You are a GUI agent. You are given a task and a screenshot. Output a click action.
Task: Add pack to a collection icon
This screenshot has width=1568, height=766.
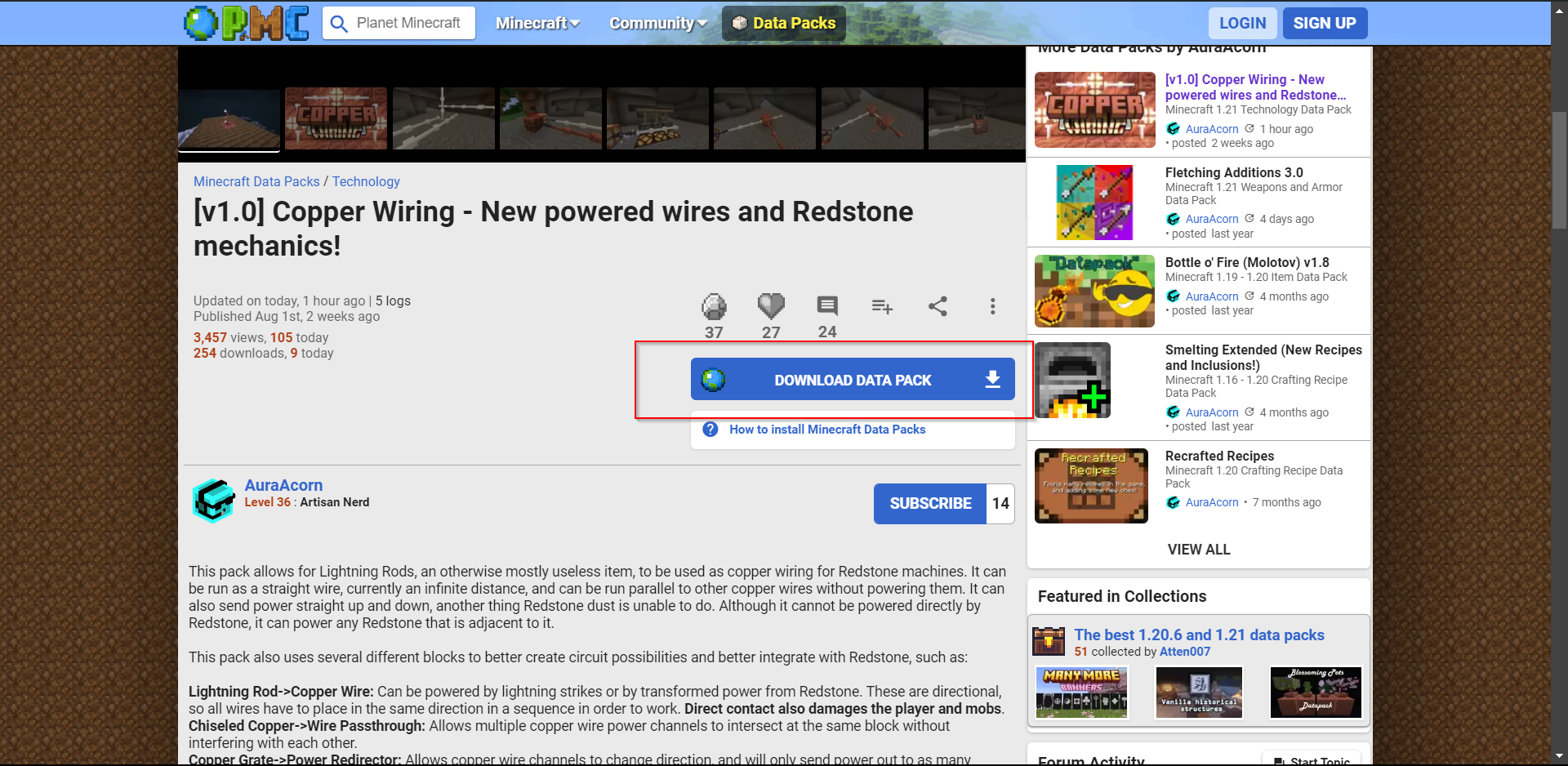[x=882, y=306]
